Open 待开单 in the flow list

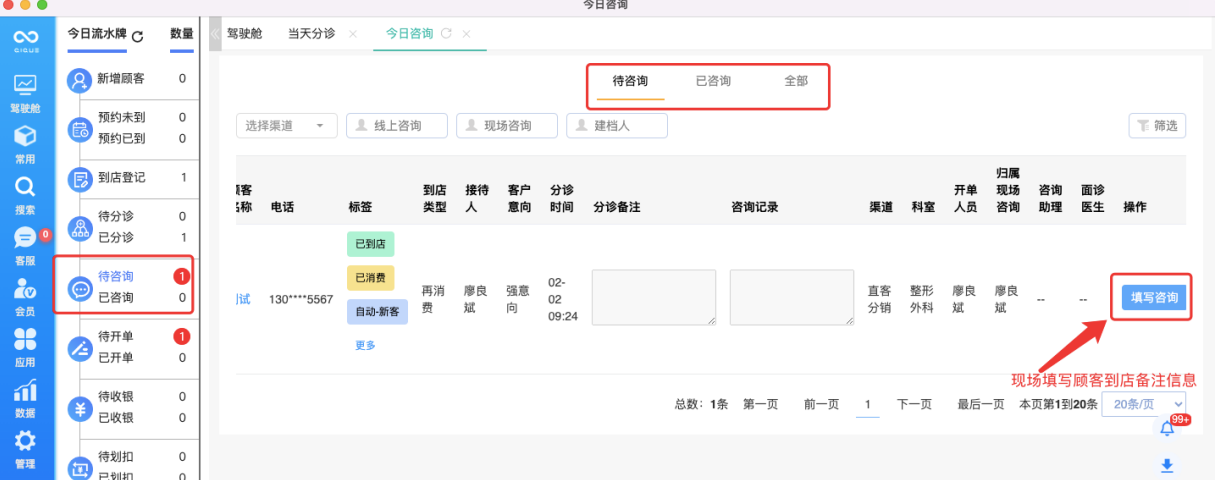115,336
